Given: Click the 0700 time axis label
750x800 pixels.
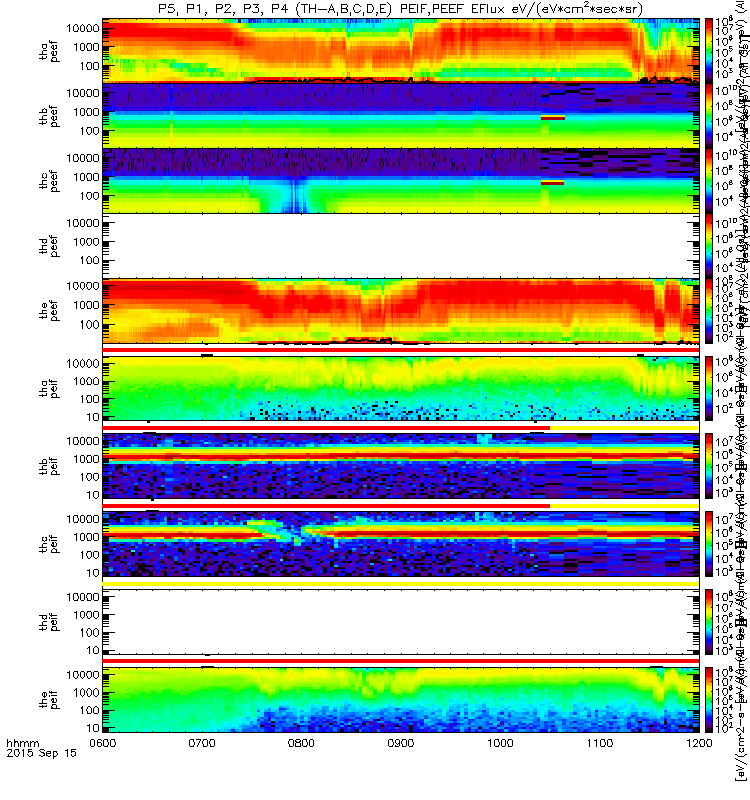Looking at the screenshot, I should (x=202, y=743).
